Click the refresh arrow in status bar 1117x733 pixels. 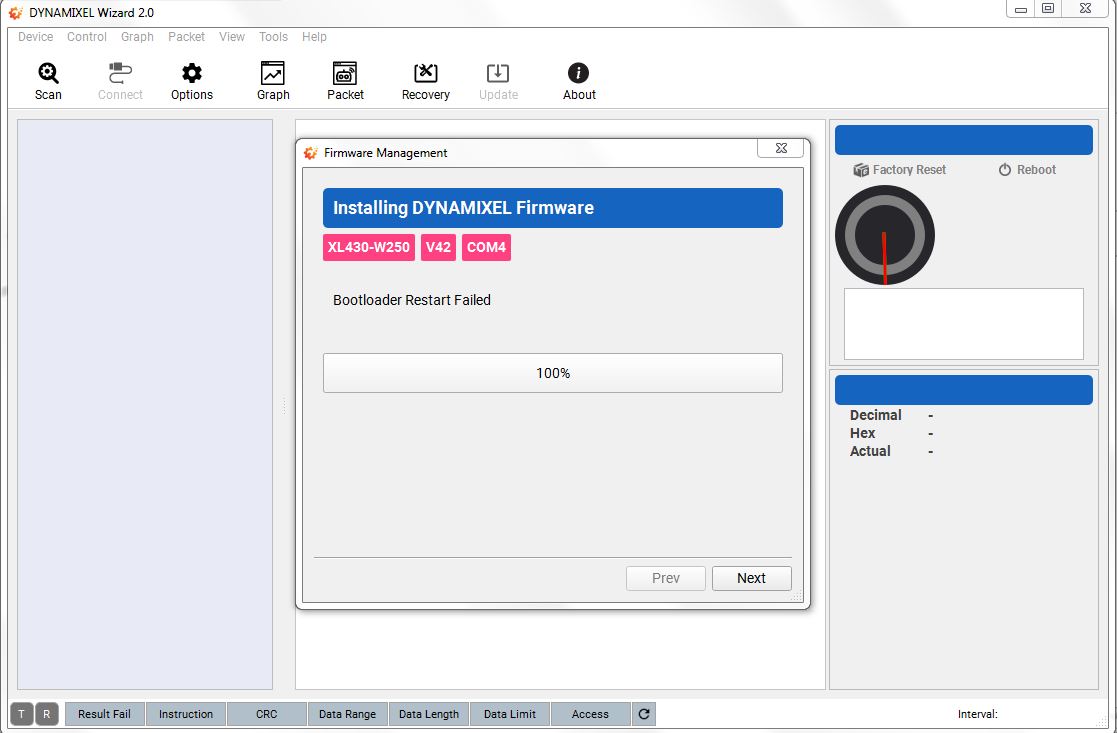pos(644,714)
